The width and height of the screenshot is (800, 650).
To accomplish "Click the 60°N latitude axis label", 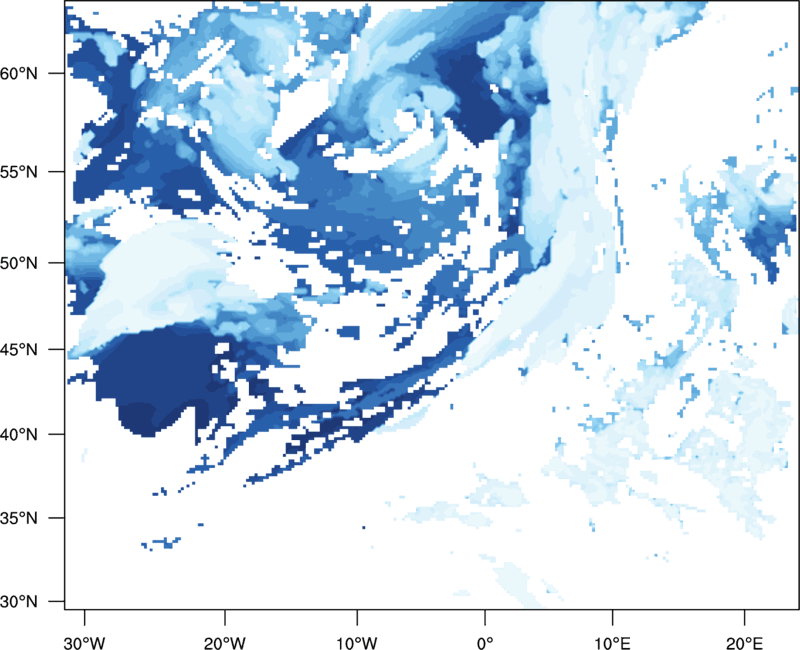I will (x=19, y=73).
